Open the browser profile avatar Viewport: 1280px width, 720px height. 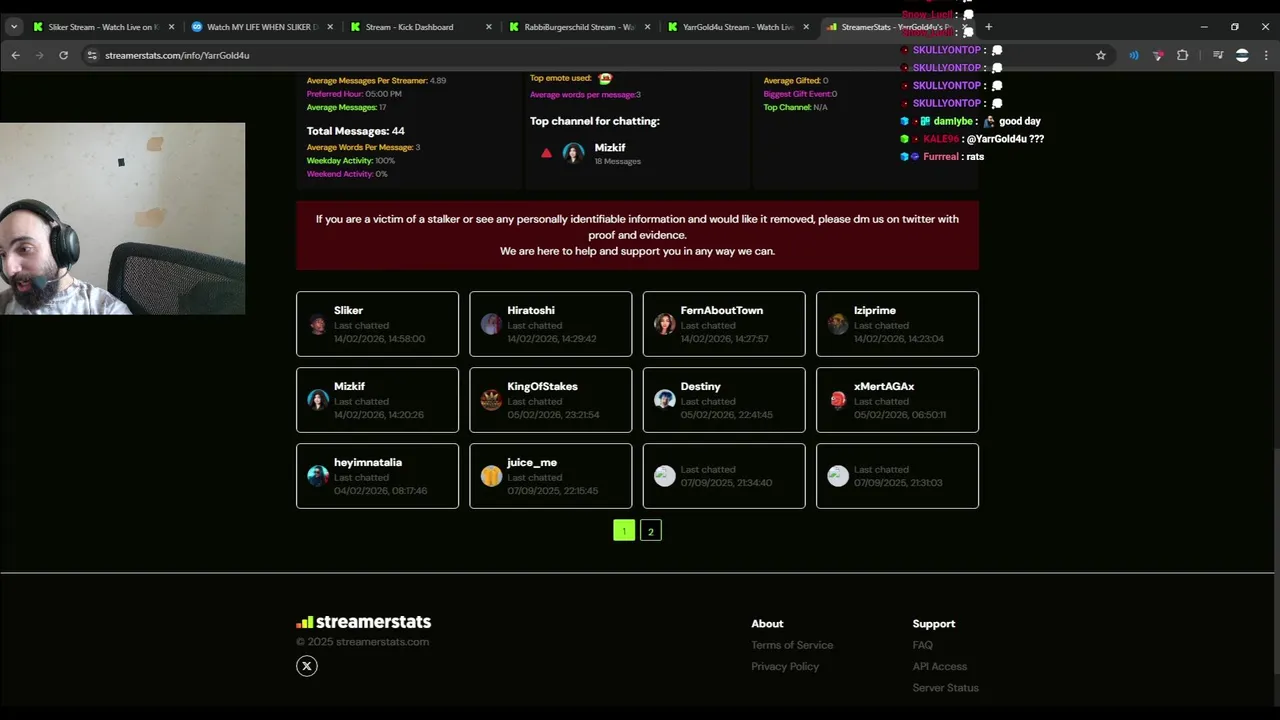tap(1242, 55)
